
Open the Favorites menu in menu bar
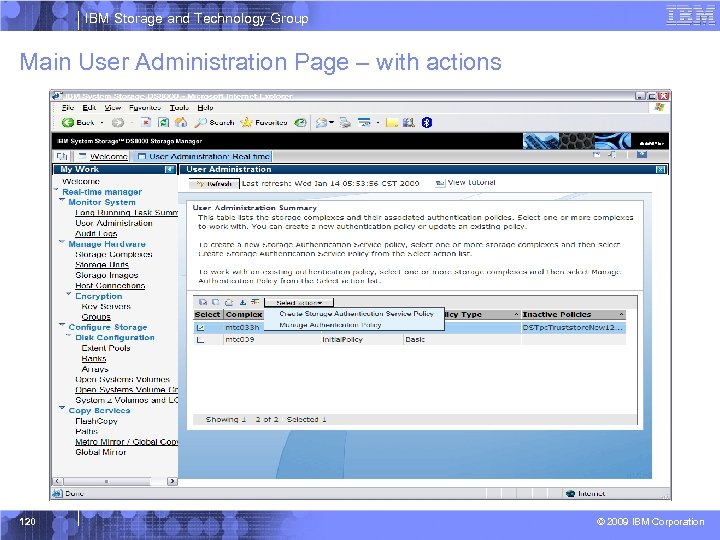tap(145, 107)
